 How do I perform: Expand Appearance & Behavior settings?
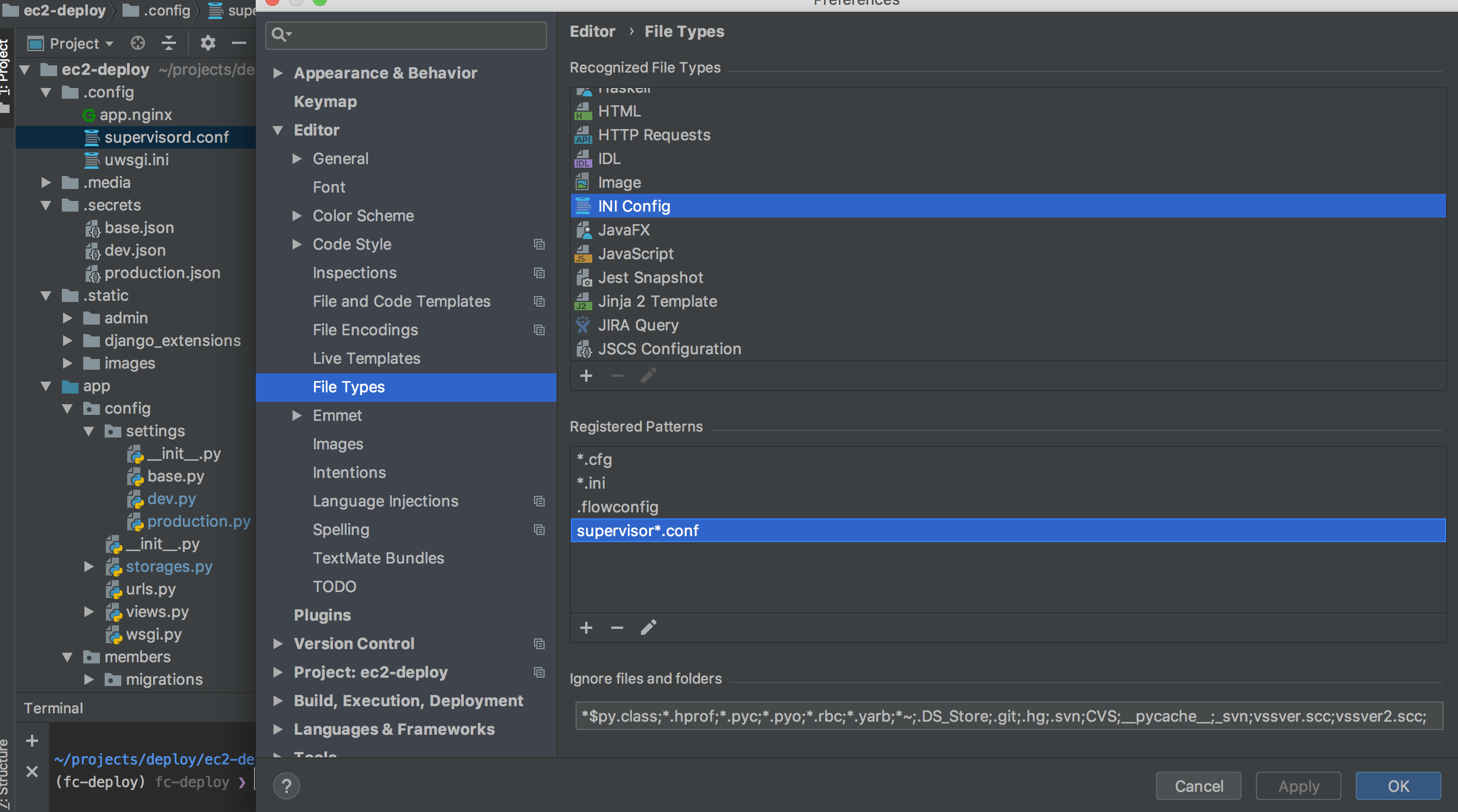click(277, 73)
